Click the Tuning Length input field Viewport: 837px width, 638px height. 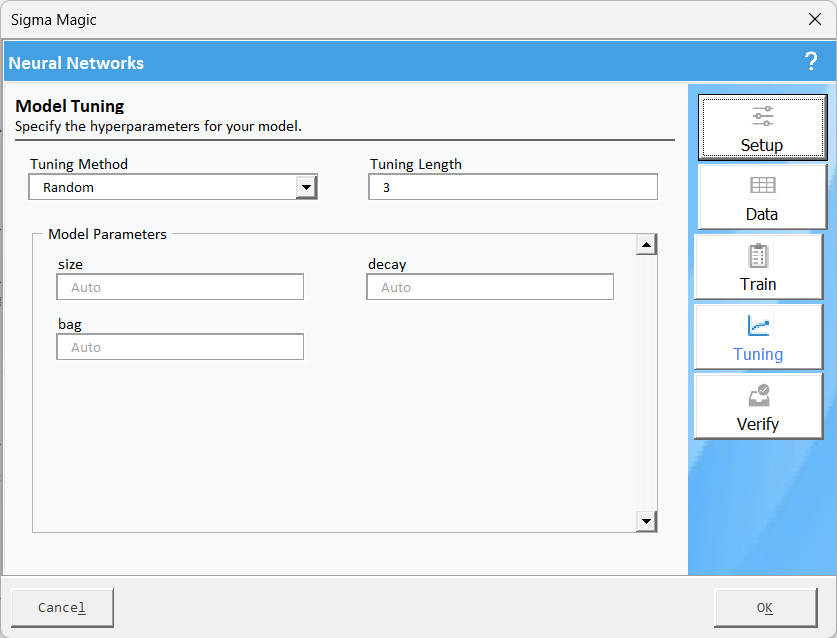513,187
